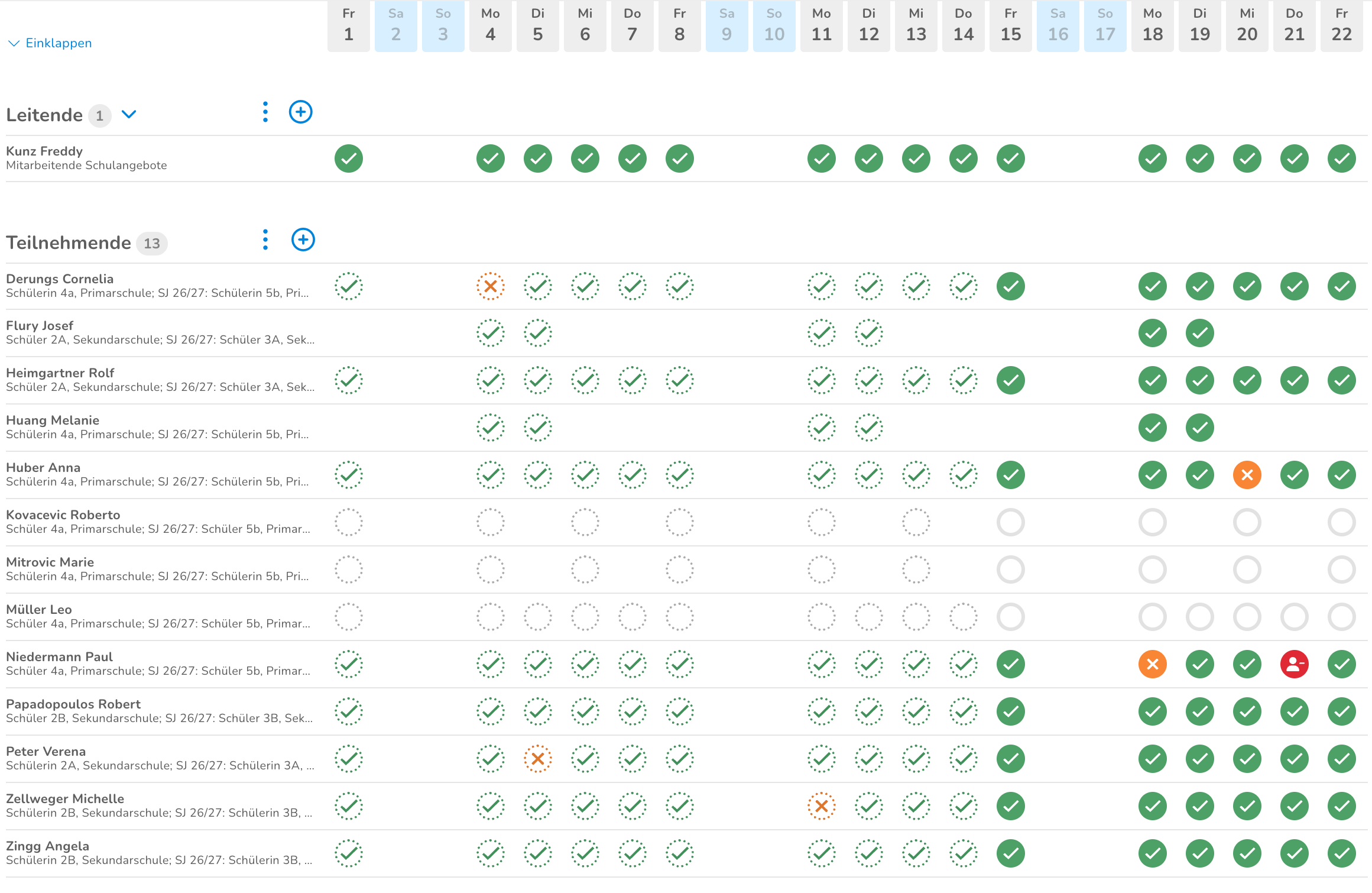
Task: Toggle Peter Verena attendance on Mi 13
Action: [916, 759]
